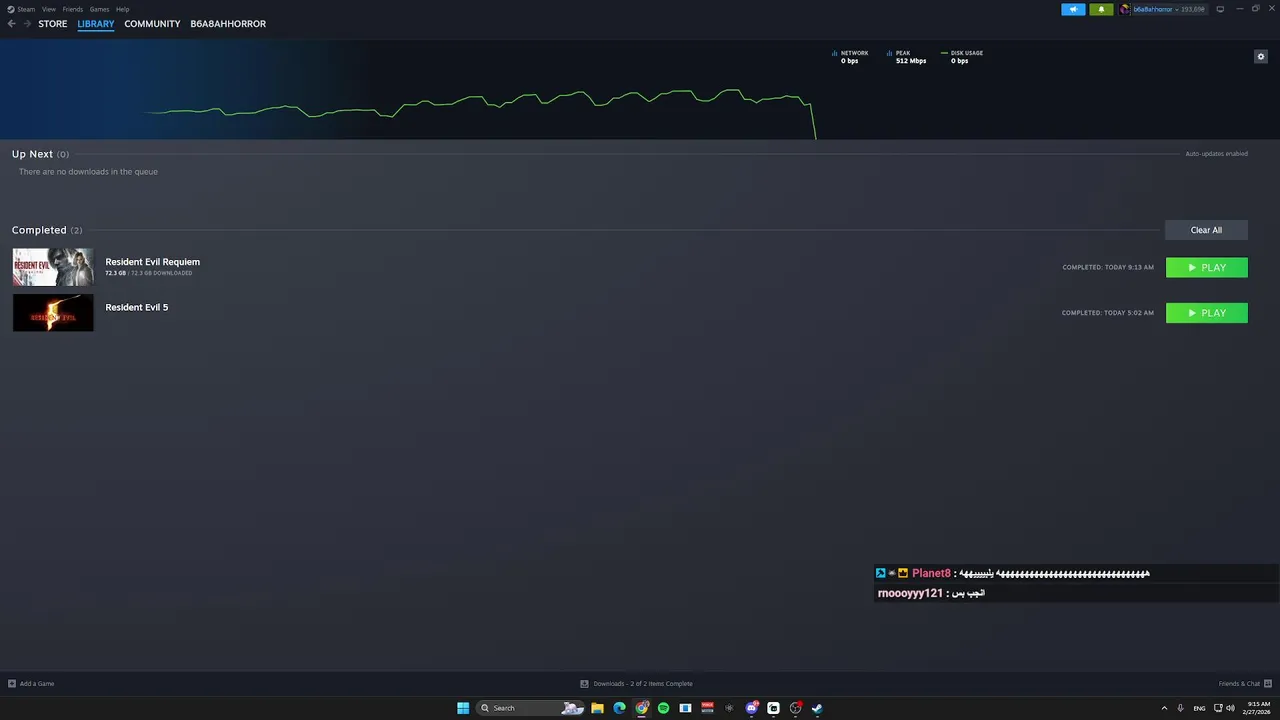Open download settings with the gear icon

[x=1261, y=56]
